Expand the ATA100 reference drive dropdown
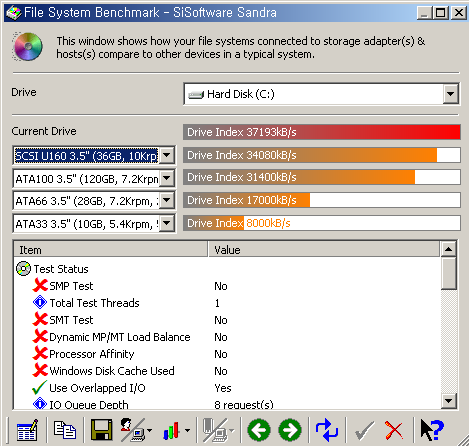 click(166, 178)
